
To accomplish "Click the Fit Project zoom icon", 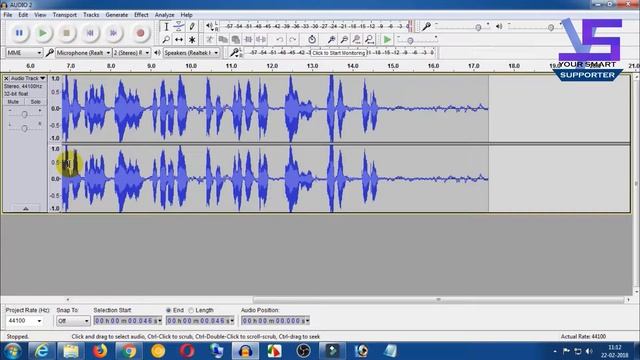I will (369, 40).
